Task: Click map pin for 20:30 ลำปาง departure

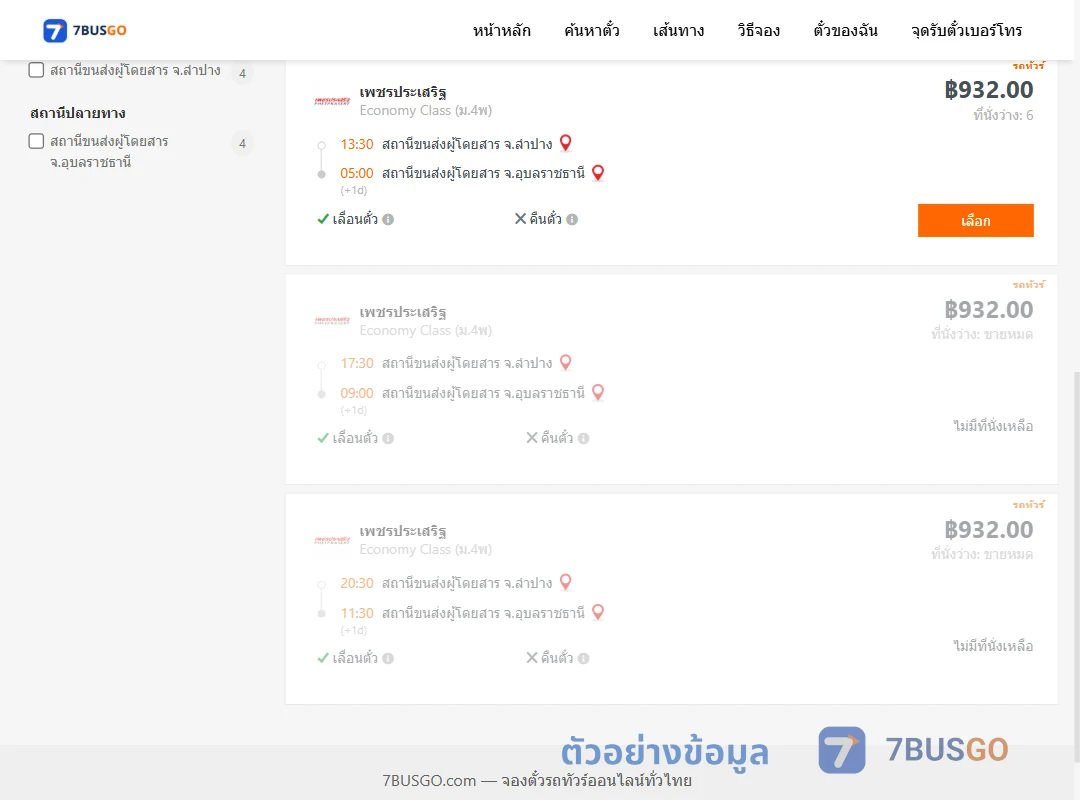Action: click(x=565, y=582)
